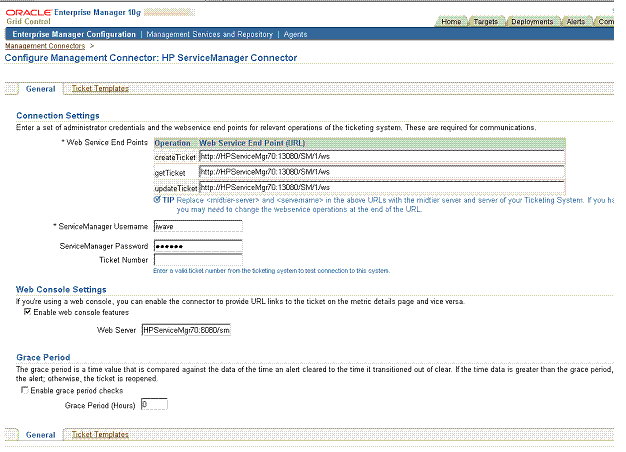This screenshot has width=626, height=452.
Task: Click the Operation column header
Action: click(172, 143)
